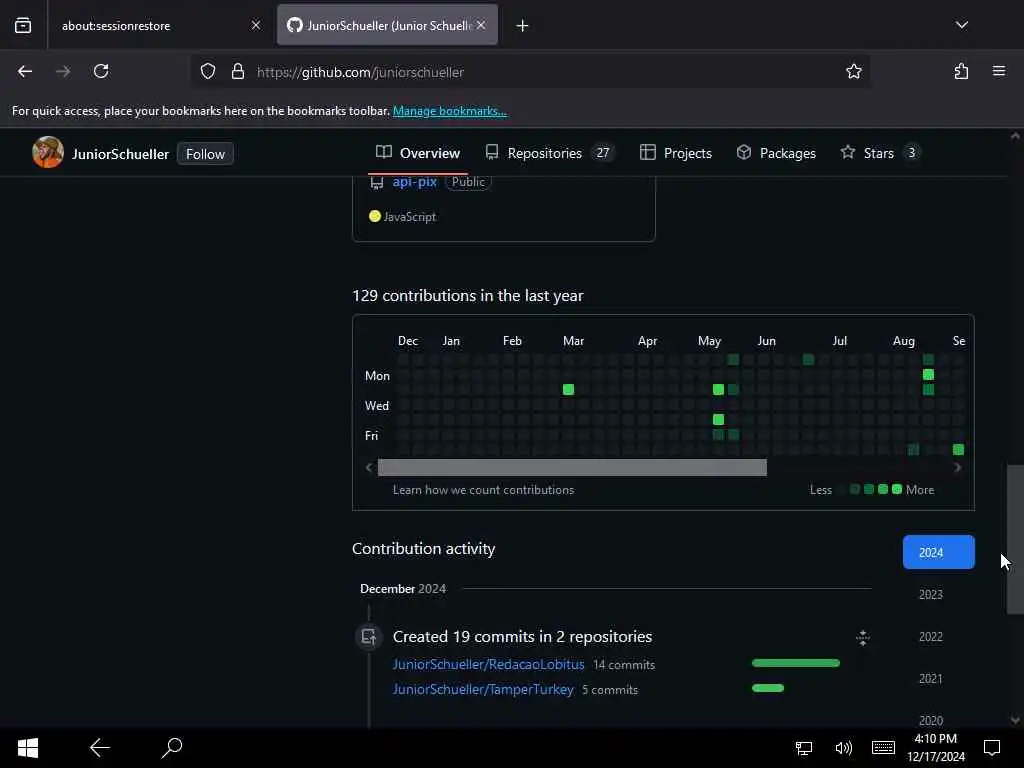This screenshot has width=1024, height=768.
Task: Open Windows taskbar search
Action: tap(172, 748)
